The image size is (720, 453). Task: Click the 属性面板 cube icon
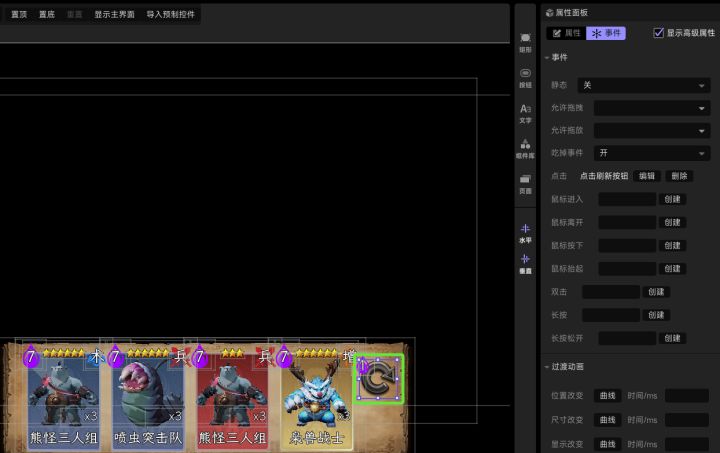pos(549,13)
